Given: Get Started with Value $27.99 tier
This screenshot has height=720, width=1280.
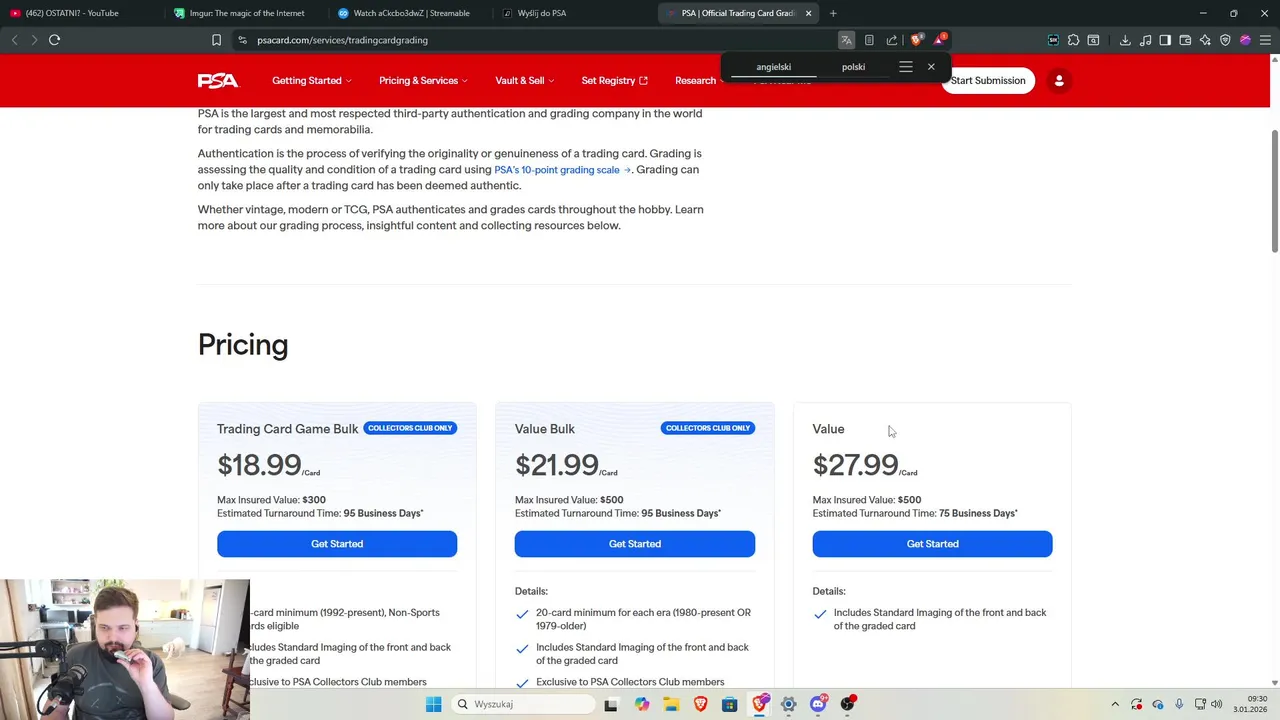Looking at the screenshot, I should coord(932,544).
